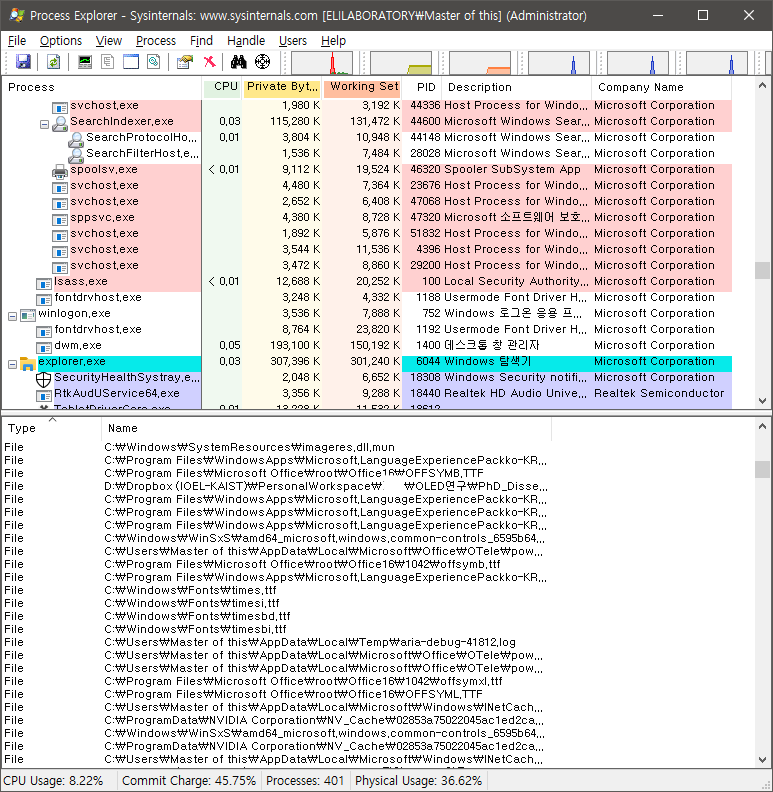773x792 pixels.
Task: Select the aria-debug-41812.log handle row
Action: point(276,642)
